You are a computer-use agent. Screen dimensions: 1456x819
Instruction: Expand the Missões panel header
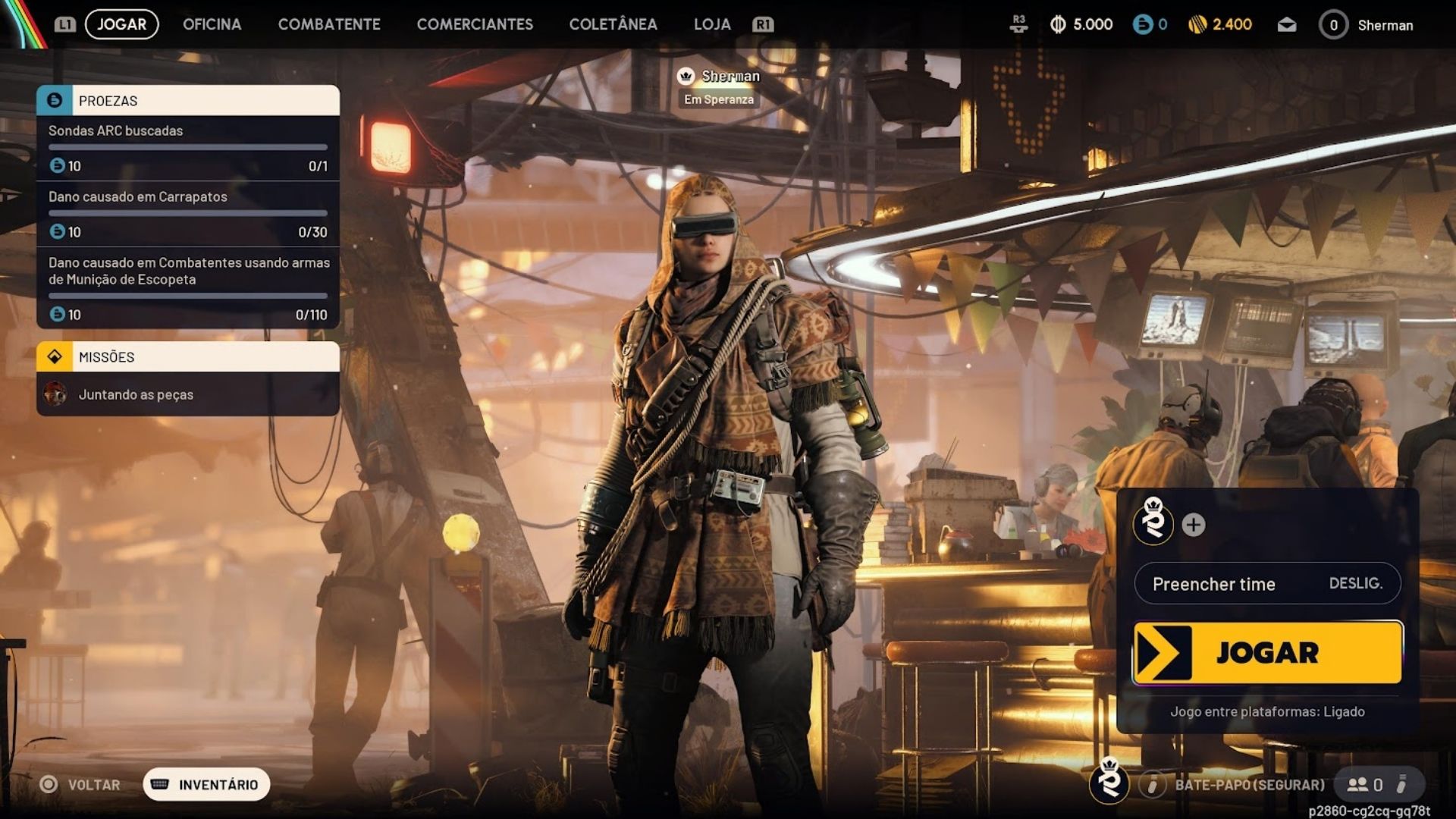point(188,357)
